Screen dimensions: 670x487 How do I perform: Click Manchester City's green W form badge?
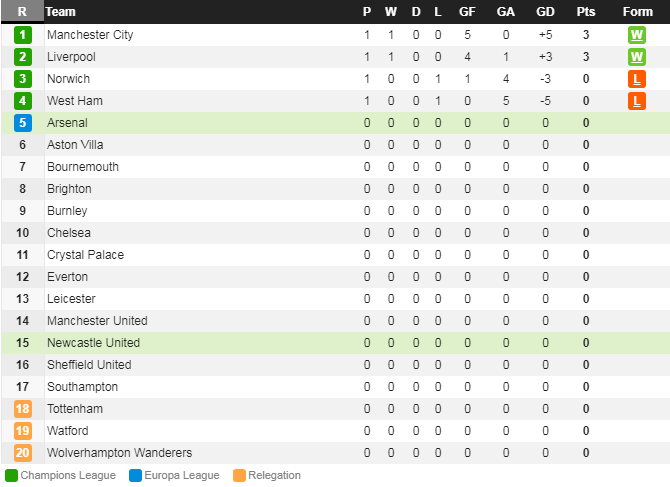pos(637,35)
